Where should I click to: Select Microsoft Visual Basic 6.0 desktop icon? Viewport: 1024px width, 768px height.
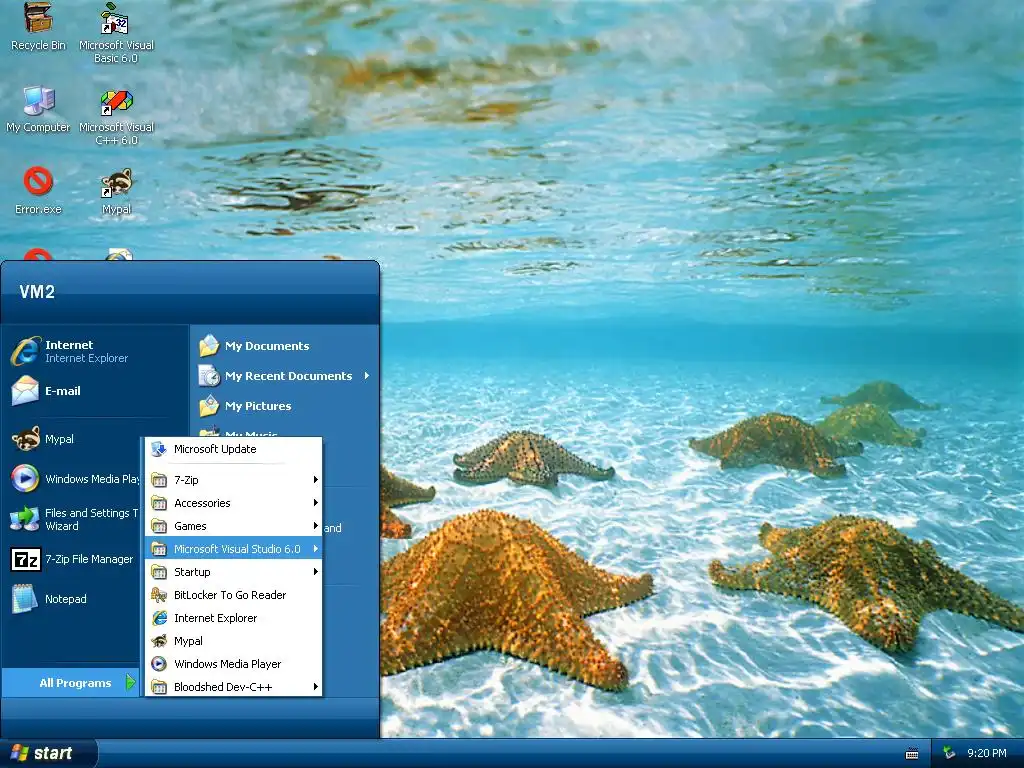116,33
